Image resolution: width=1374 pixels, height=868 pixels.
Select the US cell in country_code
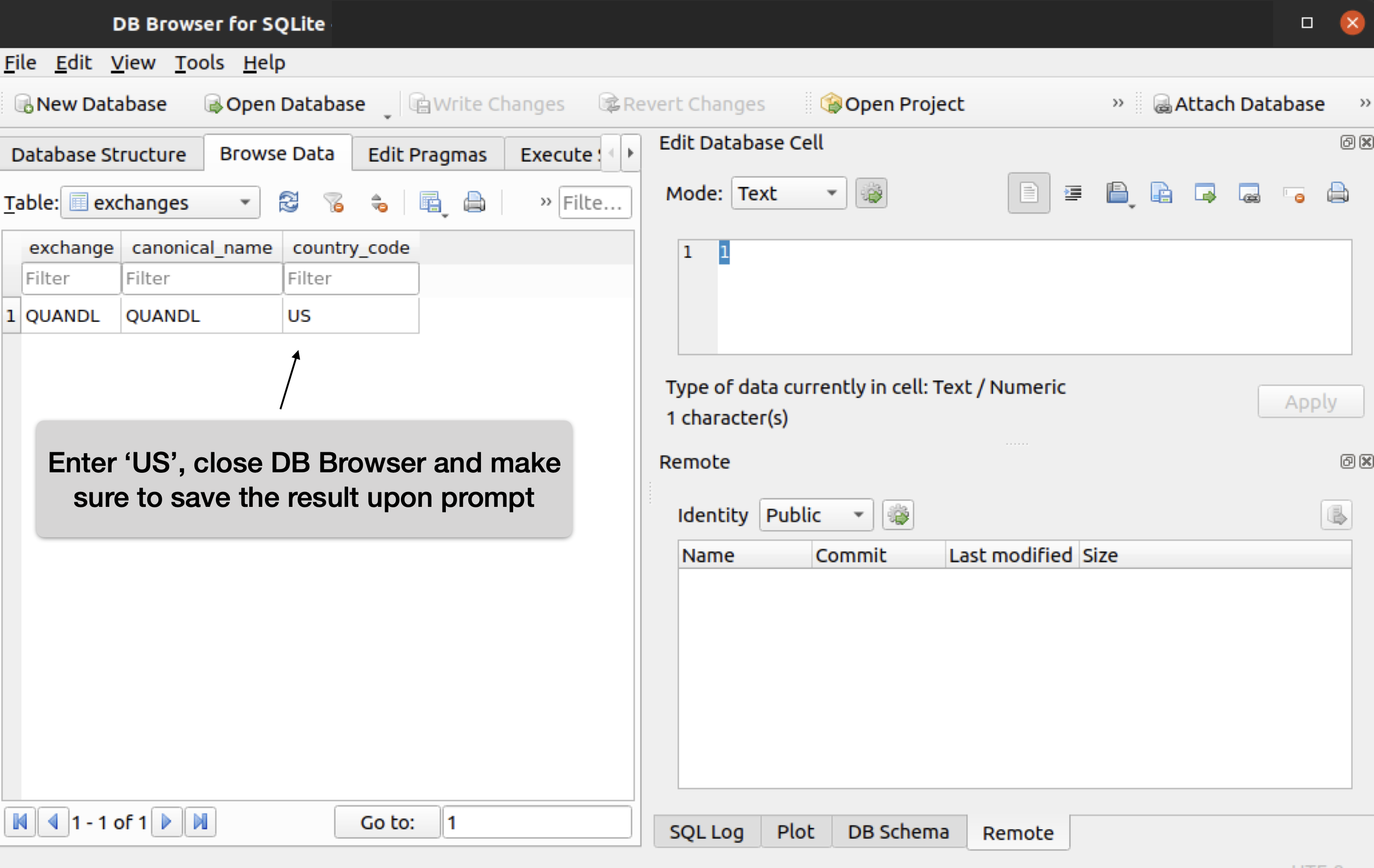click(351, 315)
